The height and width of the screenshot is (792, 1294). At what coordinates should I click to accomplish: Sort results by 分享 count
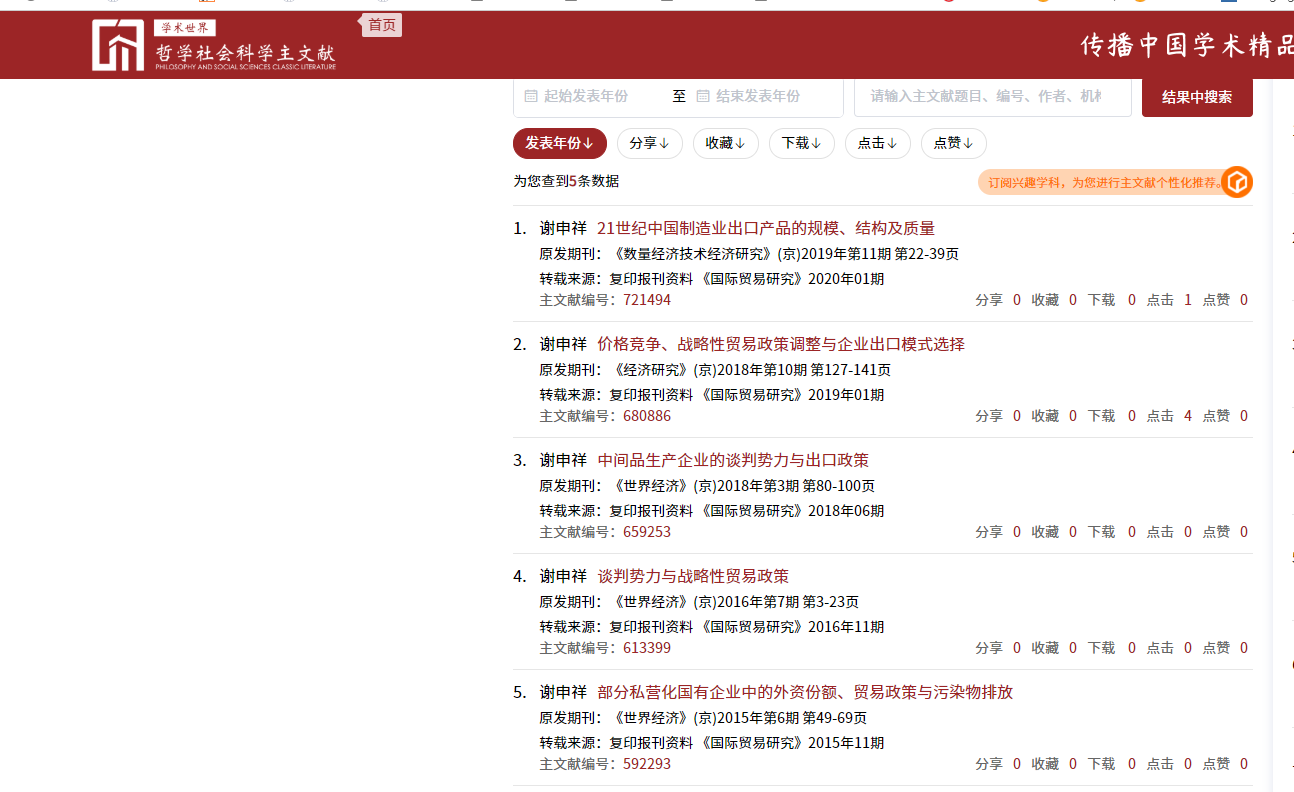pyautogui.click(x=649, y=143)
